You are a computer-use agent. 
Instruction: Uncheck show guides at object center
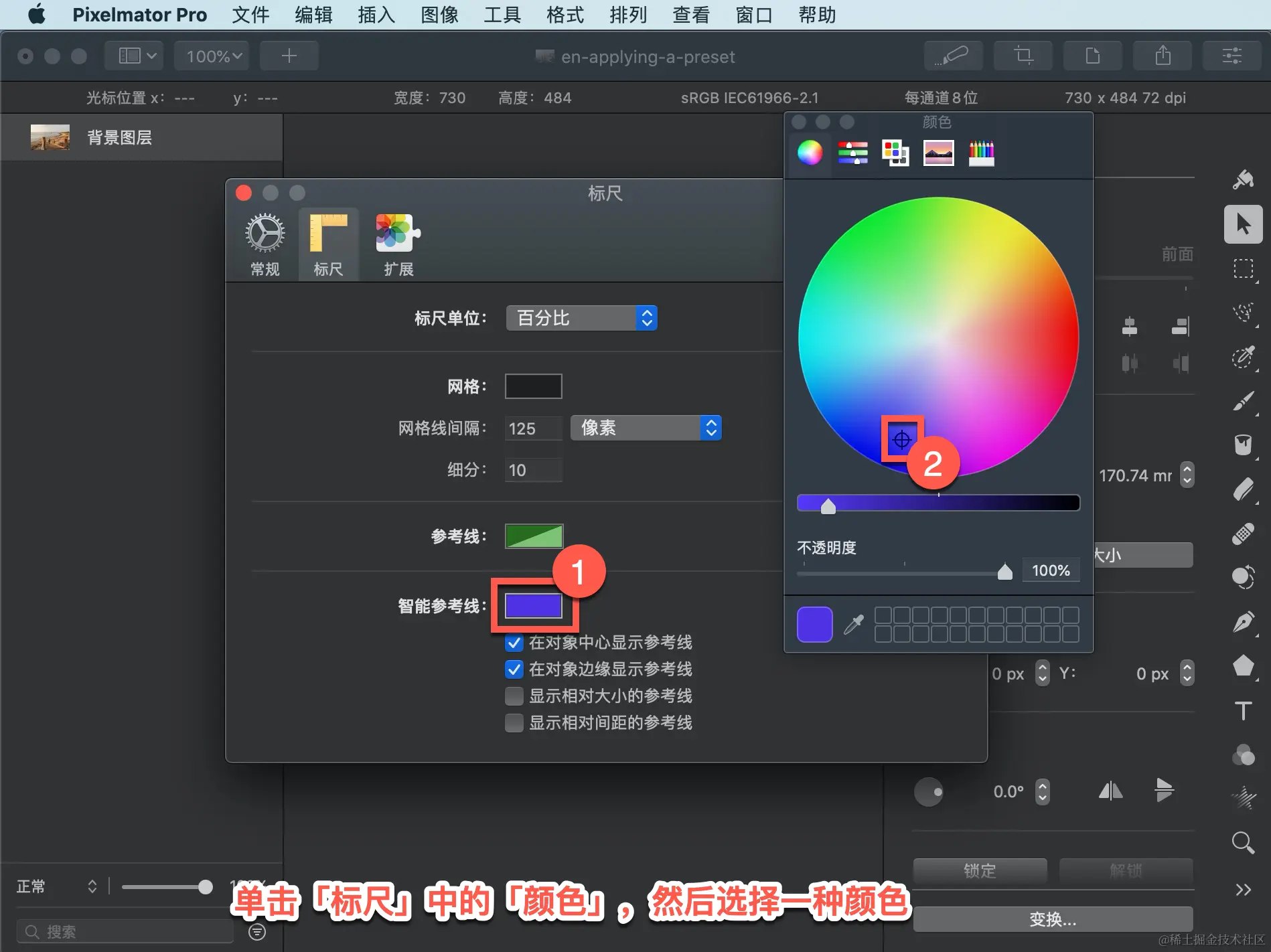coord(514,643)
